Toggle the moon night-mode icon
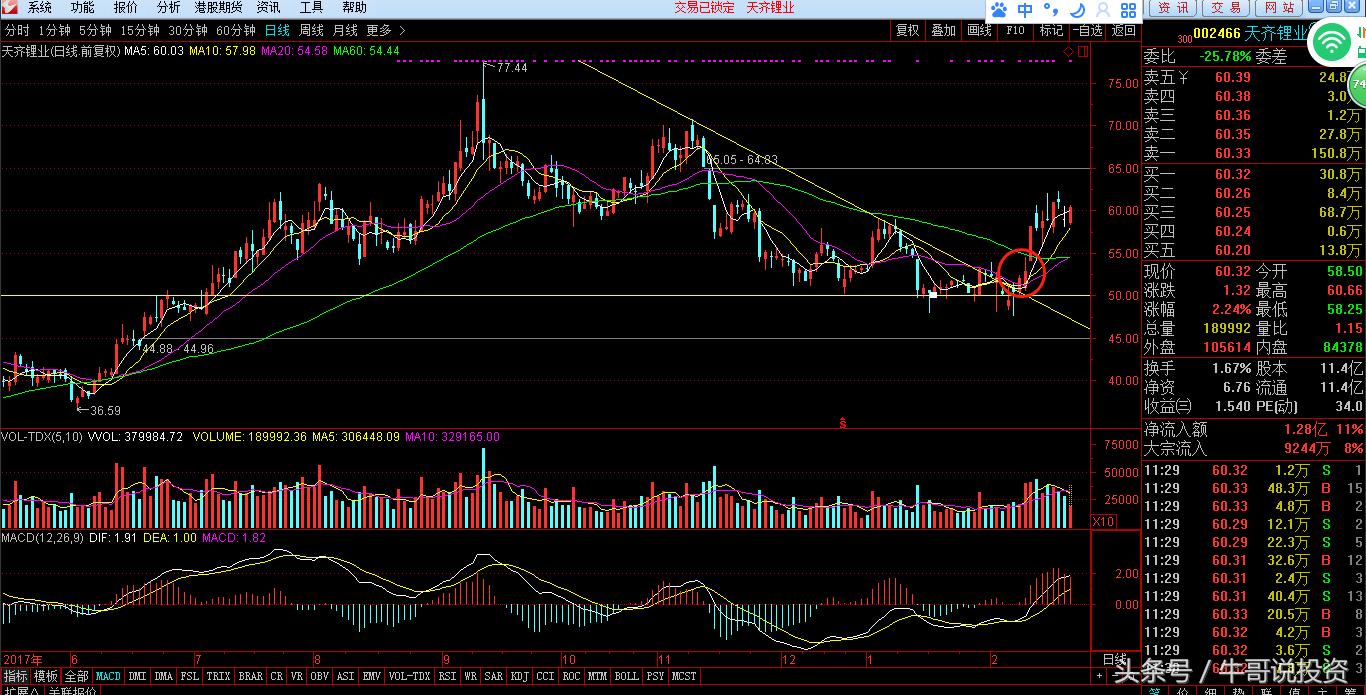Screen dimensions: 1366x695 [1078, 11]
